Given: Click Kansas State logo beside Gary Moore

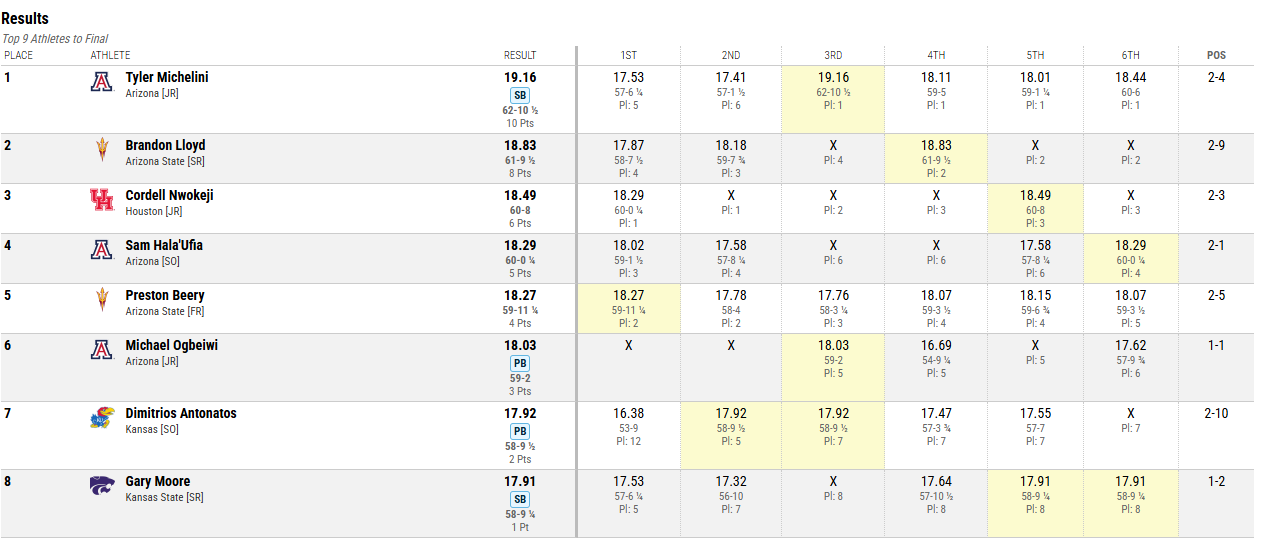Looking at the screenshot, I should click(x=102, y=487).
